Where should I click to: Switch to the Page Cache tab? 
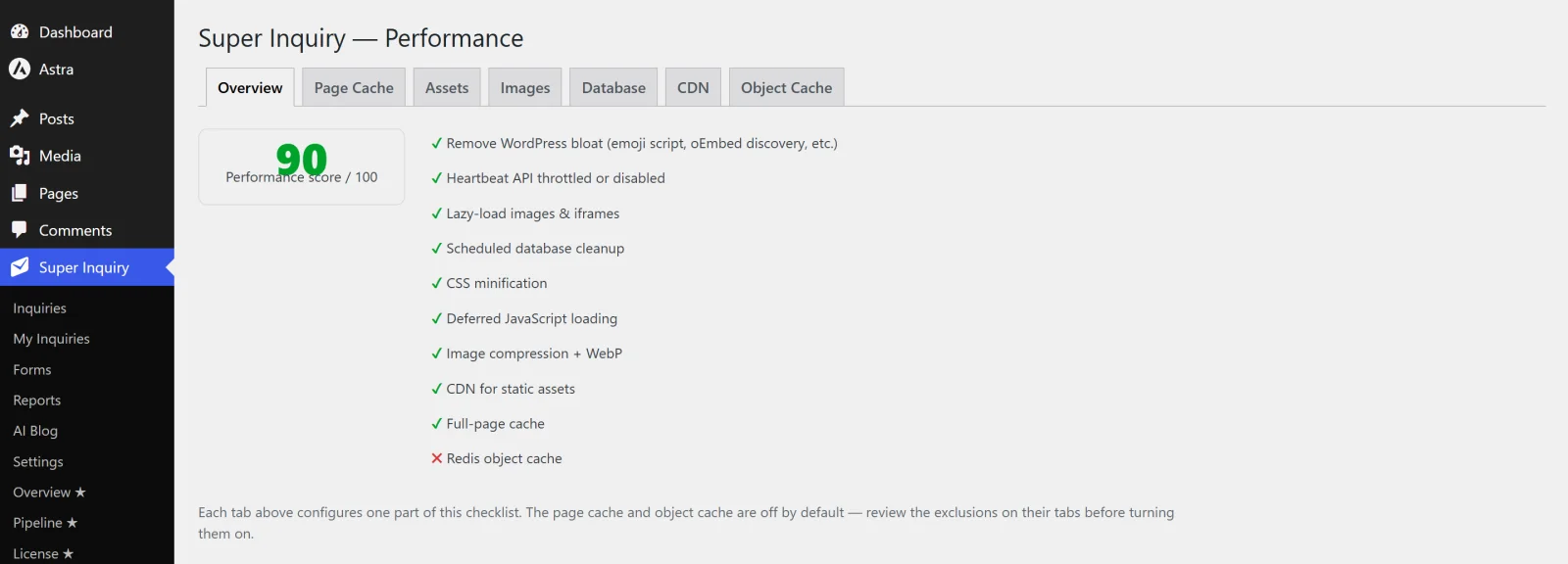coord(354,87)
